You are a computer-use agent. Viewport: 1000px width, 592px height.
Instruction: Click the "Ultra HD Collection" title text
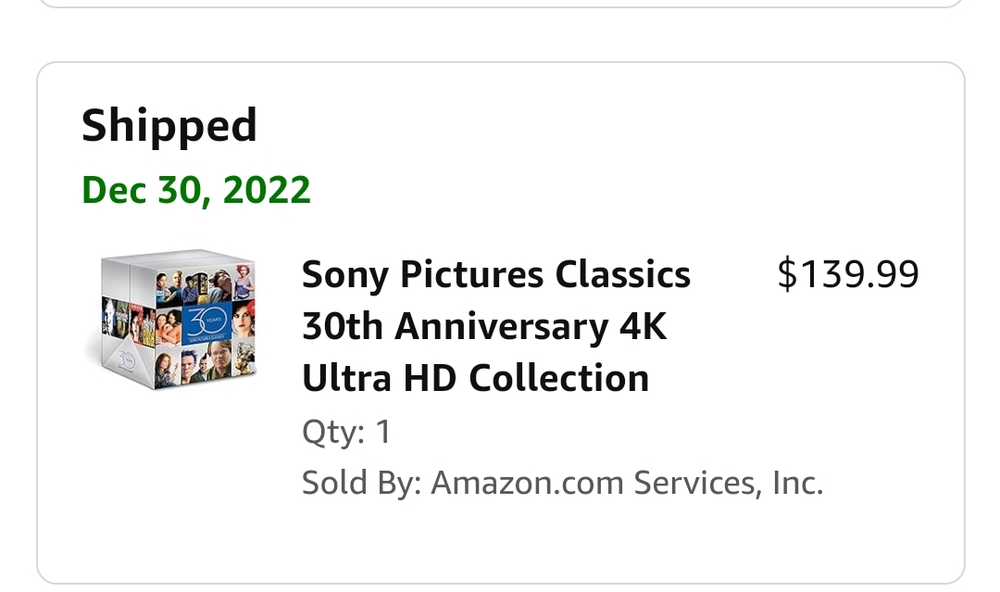tap(475, 378)
